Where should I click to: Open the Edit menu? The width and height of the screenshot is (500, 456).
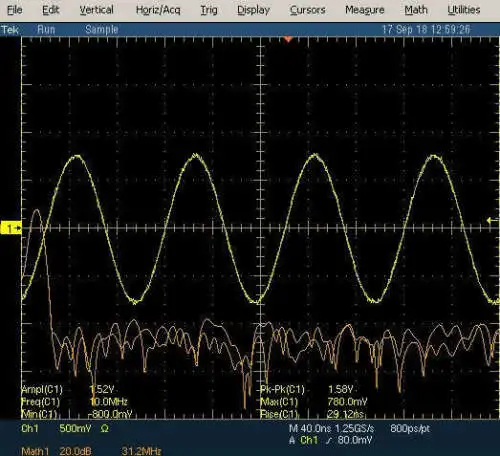pos(50,10)
